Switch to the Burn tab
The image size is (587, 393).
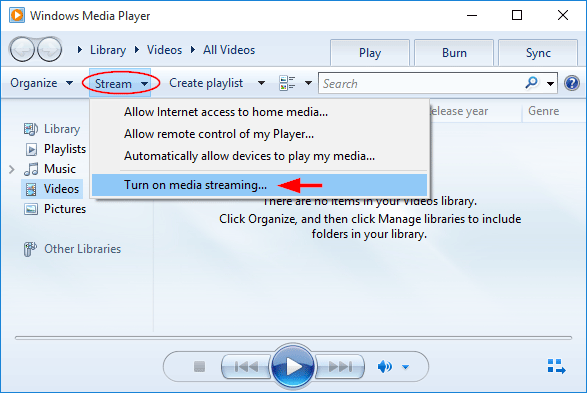(x=454, y=53)
